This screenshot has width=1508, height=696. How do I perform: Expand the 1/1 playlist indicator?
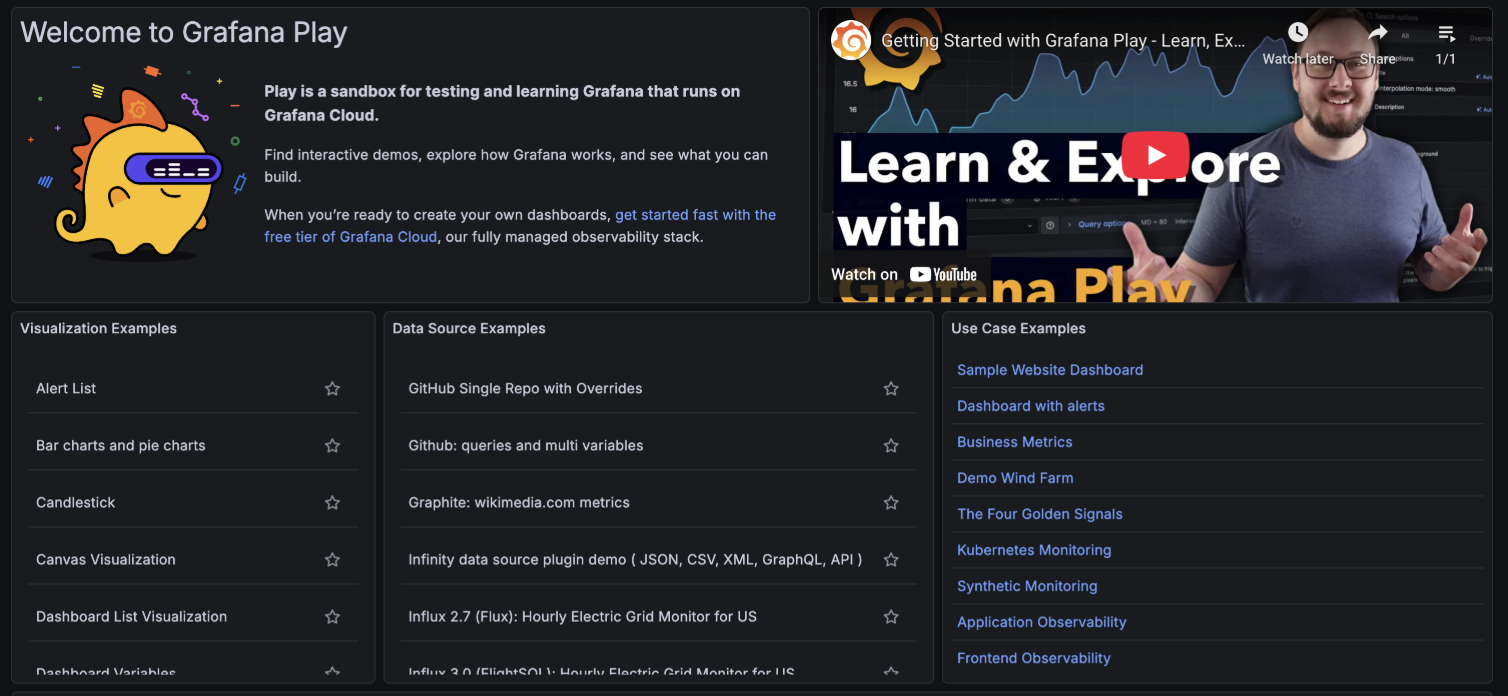coord(1446,58)
